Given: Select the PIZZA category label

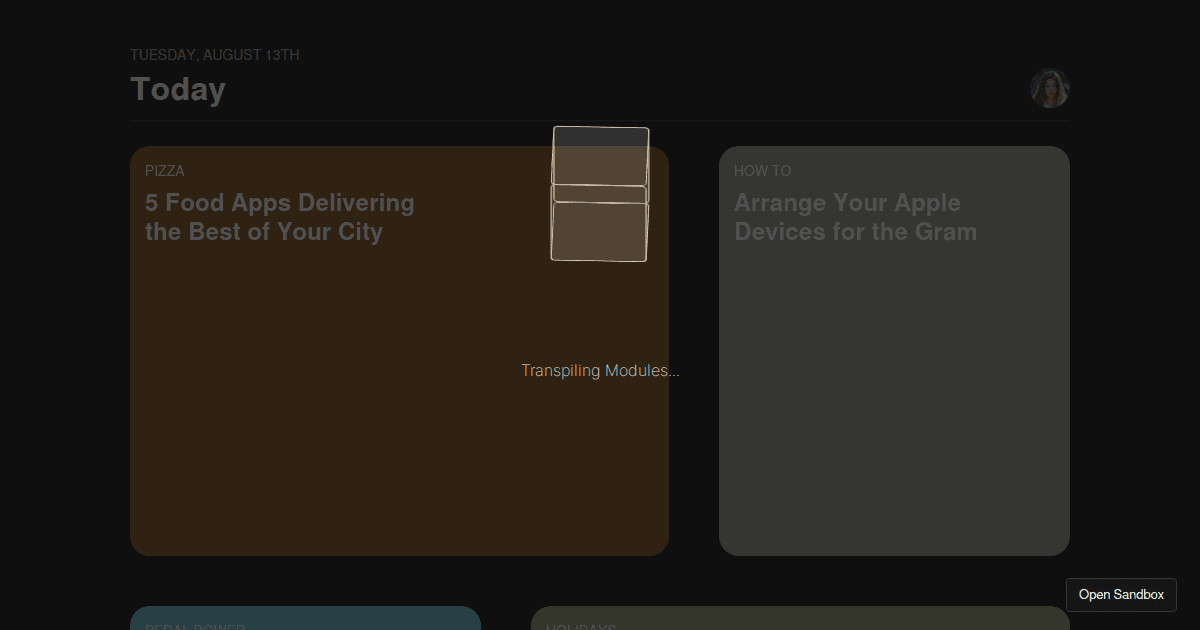Looking at the screenshot, I should tap(164, 171).
